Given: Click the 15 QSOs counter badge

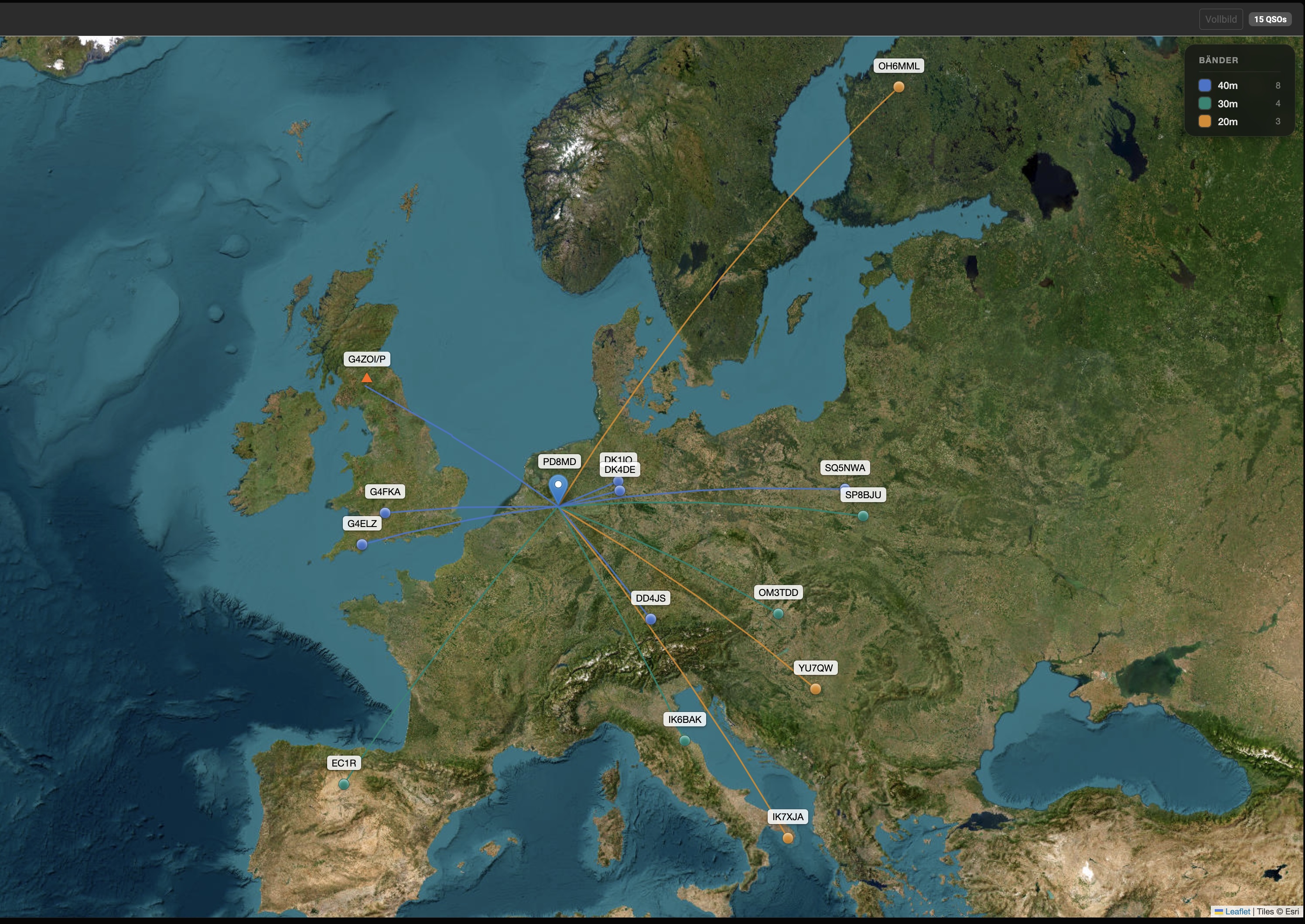Looking at the screenshot, I should point(1270,19).
